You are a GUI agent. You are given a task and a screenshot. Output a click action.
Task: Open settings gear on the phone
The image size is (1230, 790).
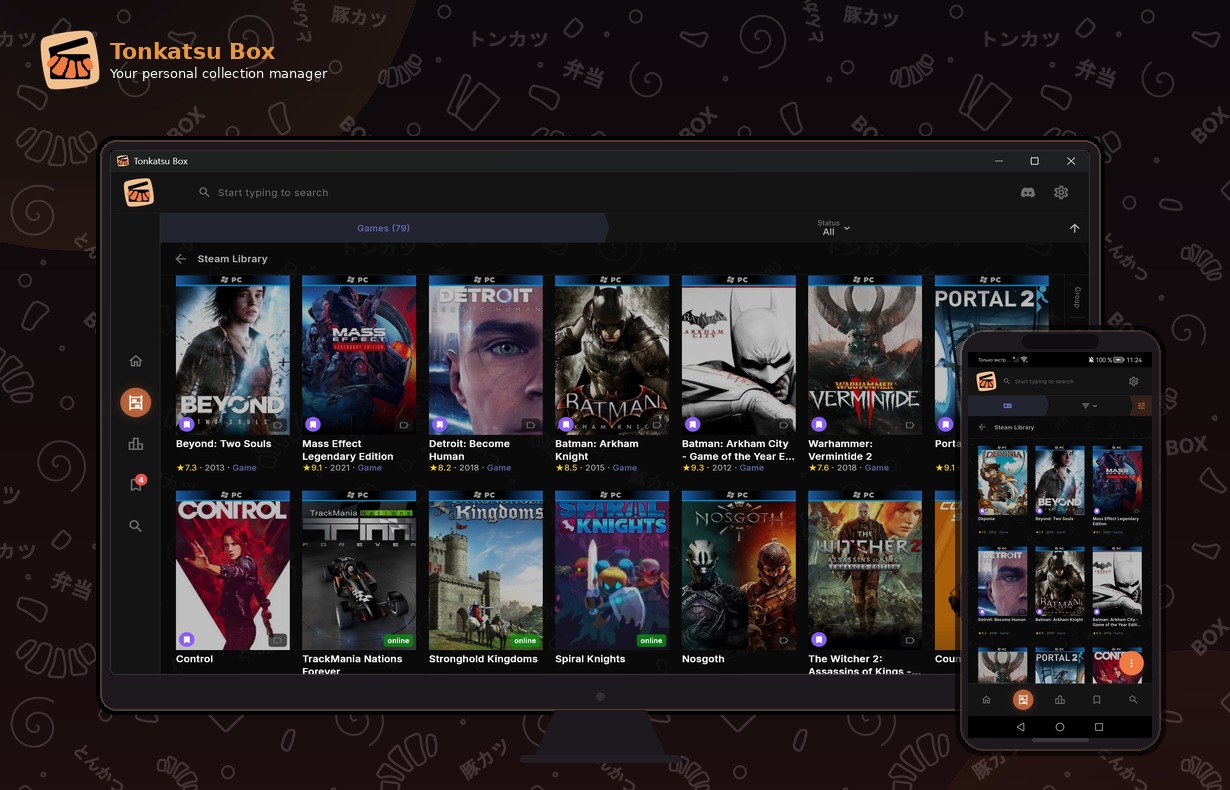(1133, 381)
